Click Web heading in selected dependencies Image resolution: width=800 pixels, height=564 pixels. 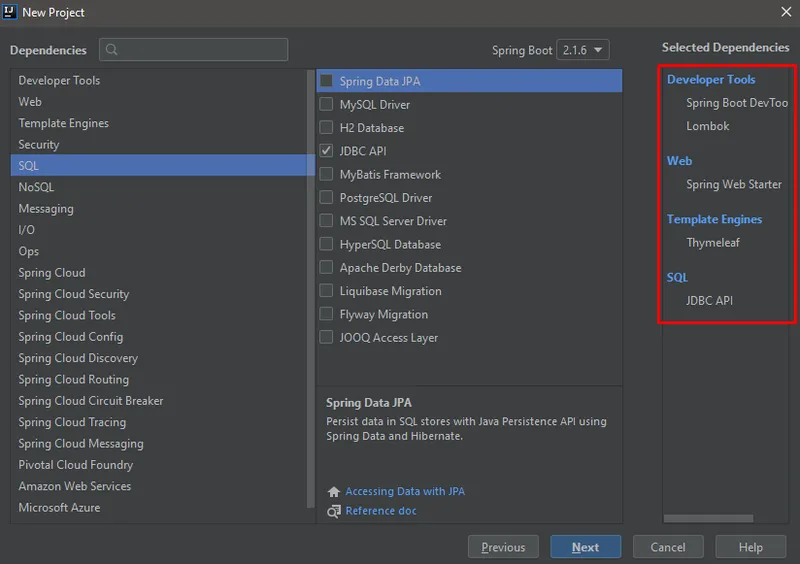(x=680, y=161)
